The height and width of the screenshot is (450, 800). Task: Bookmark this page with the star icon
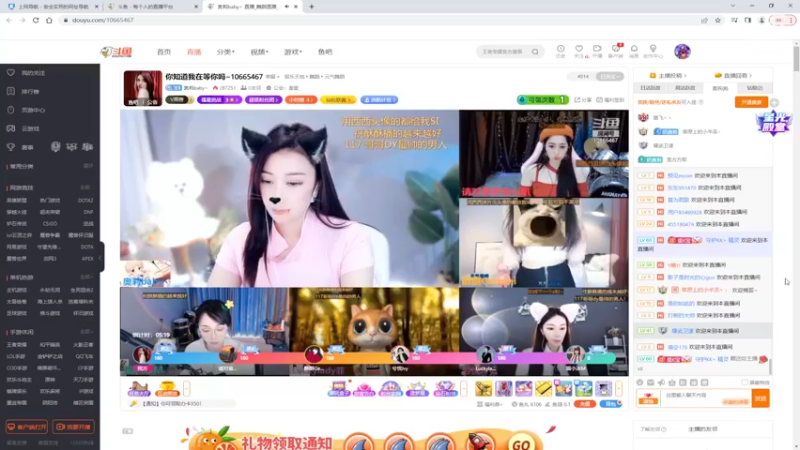click(718, 20)
